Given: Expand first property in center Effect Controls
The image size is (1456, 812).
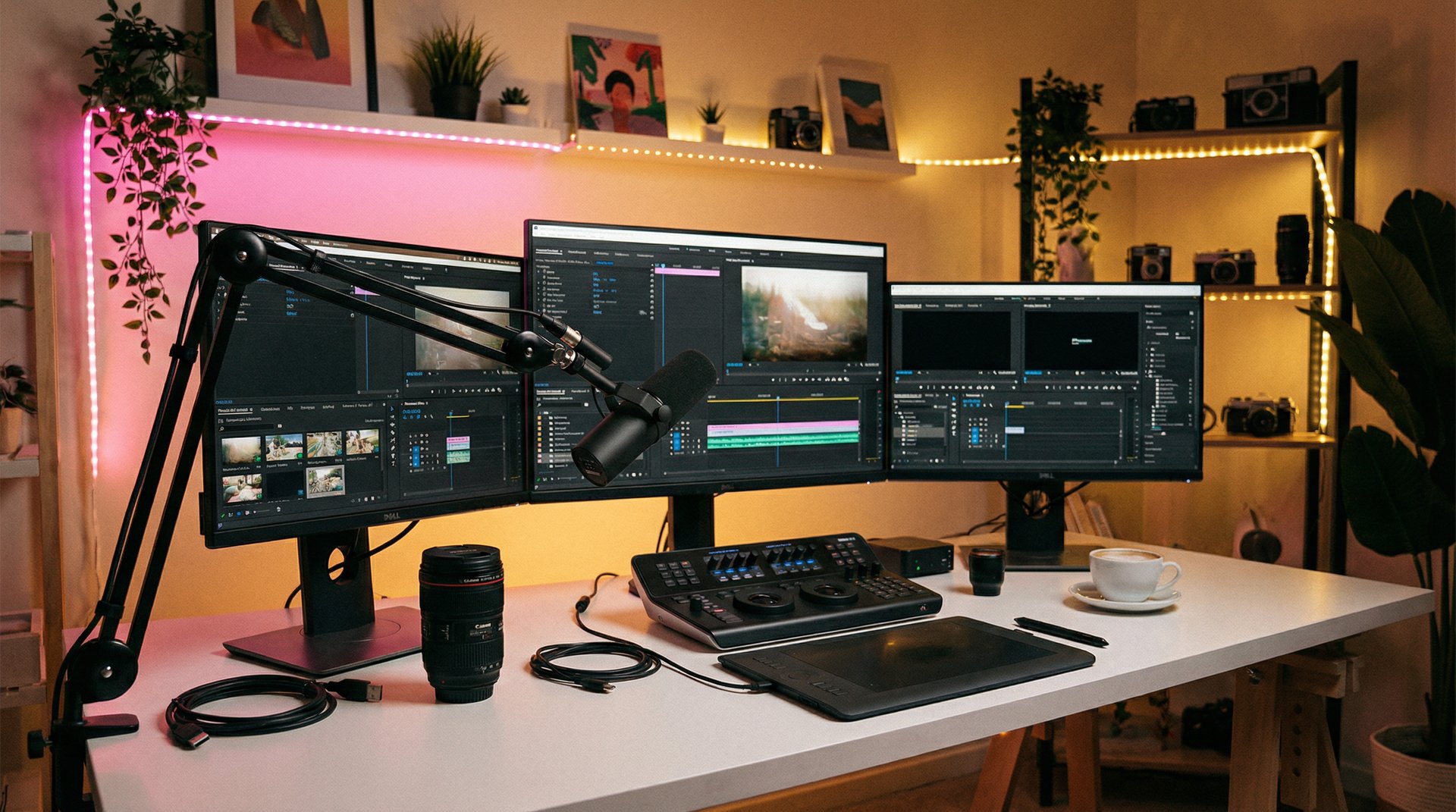Looking at the screenshot, I should 540,273.
